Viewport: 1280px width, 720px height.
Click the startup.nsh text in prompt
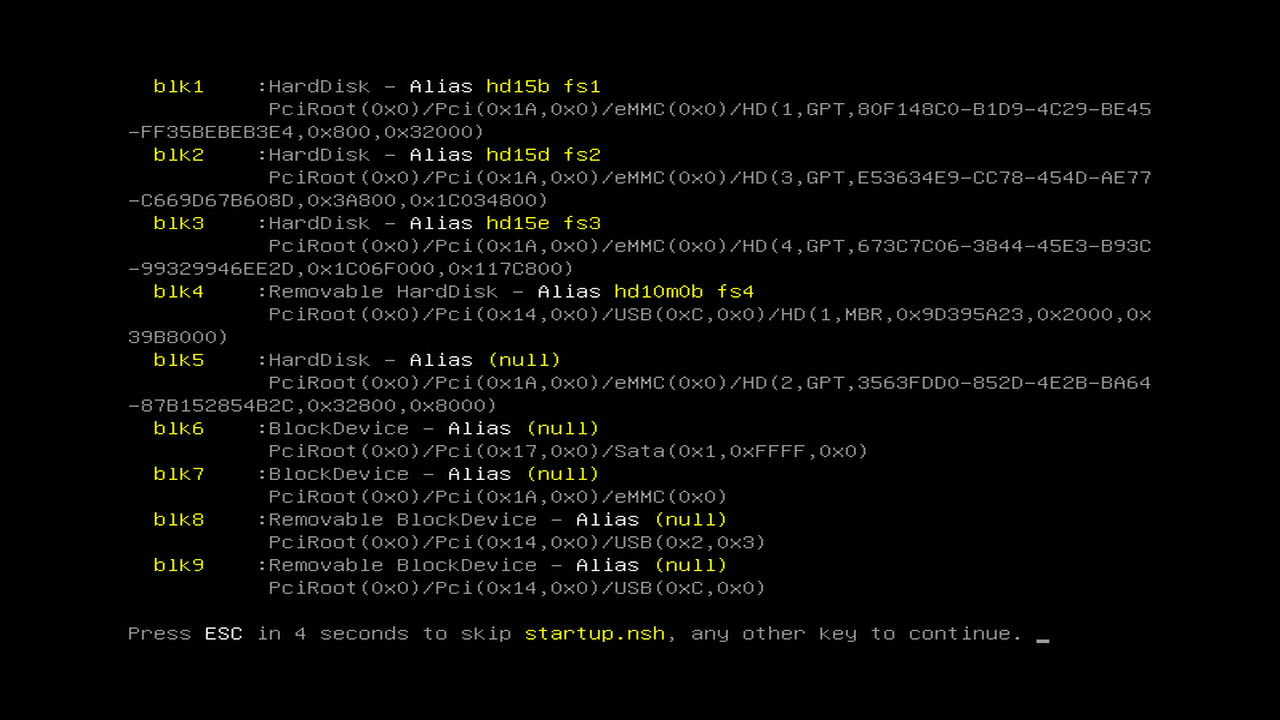click(594, 633)
